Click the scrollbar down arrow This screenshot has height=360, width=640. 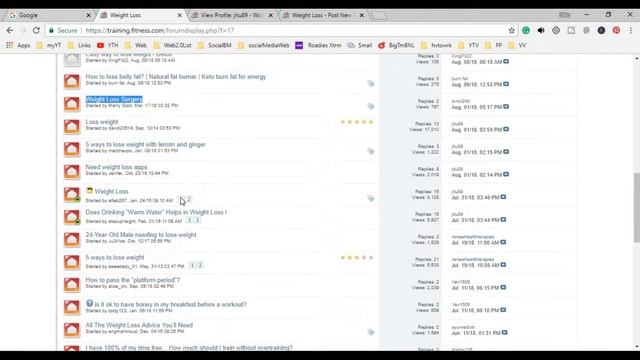[x=636, y=347]
